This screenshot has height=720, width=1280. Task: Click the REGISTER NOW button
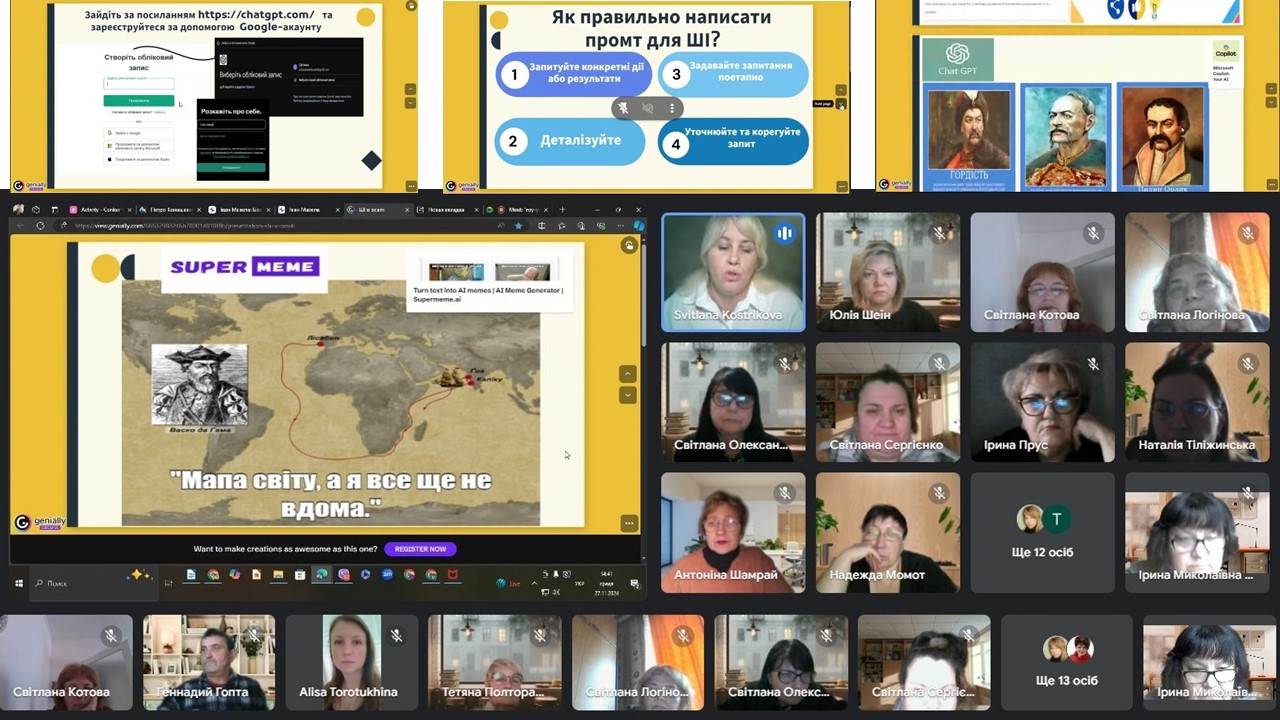pyautogui.click(x=420, y=549)
